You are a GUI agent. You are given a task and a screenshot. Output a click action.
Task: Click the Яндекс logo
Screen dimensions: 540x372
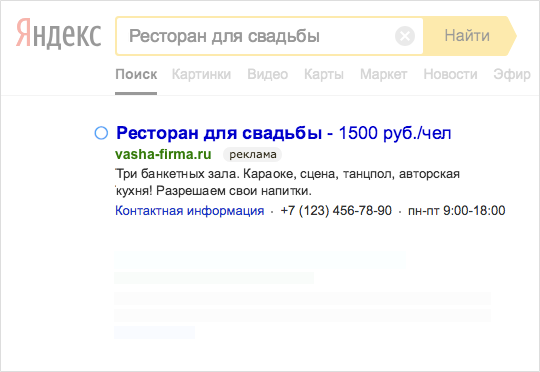pos(59,33)
